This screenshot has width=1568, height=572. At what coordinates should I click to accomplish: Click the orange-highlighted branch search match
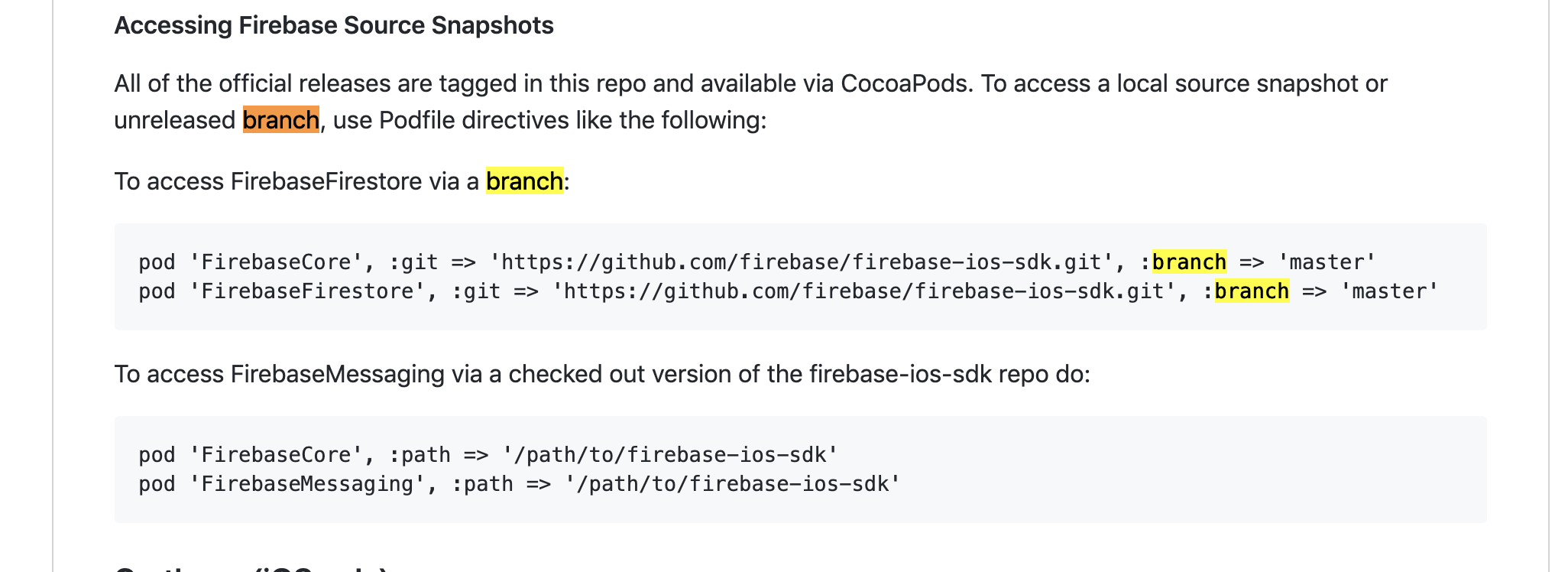pyautogui.click(x=281, y=120)
